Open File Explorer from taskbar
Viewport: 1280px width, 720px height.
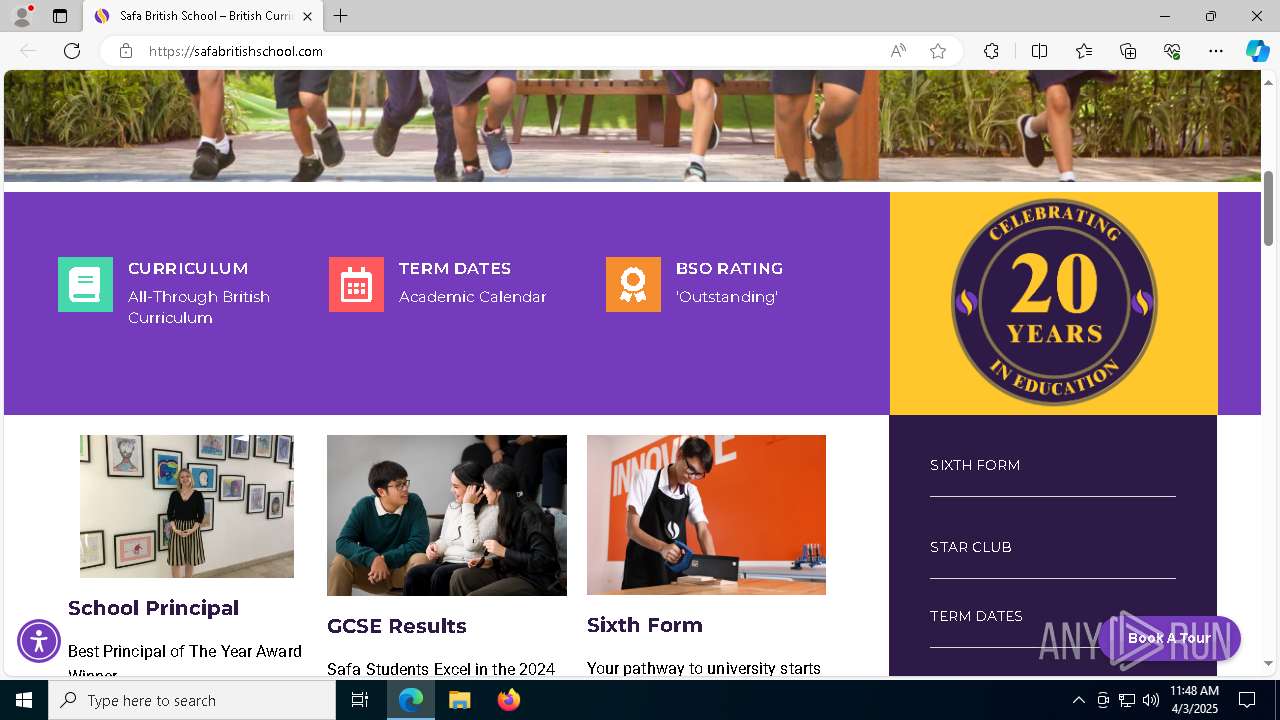[x=459, y=700]
